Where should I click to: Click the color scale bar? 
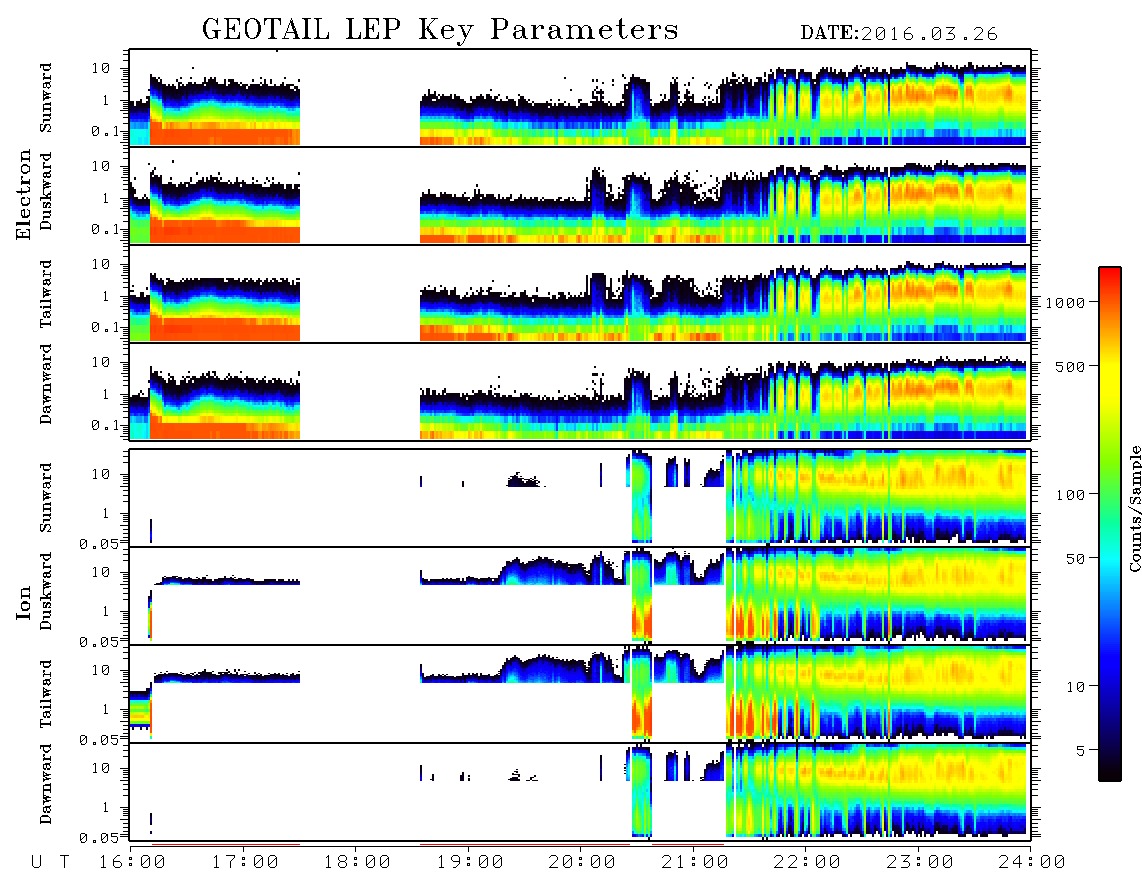[x=1110, y=524]
